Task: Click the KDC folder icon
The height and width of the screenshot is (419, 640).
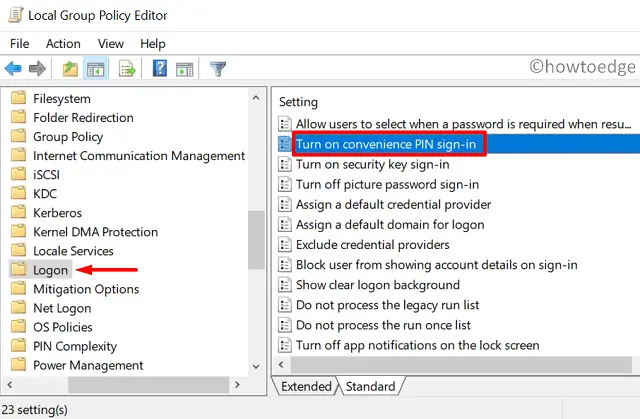Action: click(x=18, y=193)
